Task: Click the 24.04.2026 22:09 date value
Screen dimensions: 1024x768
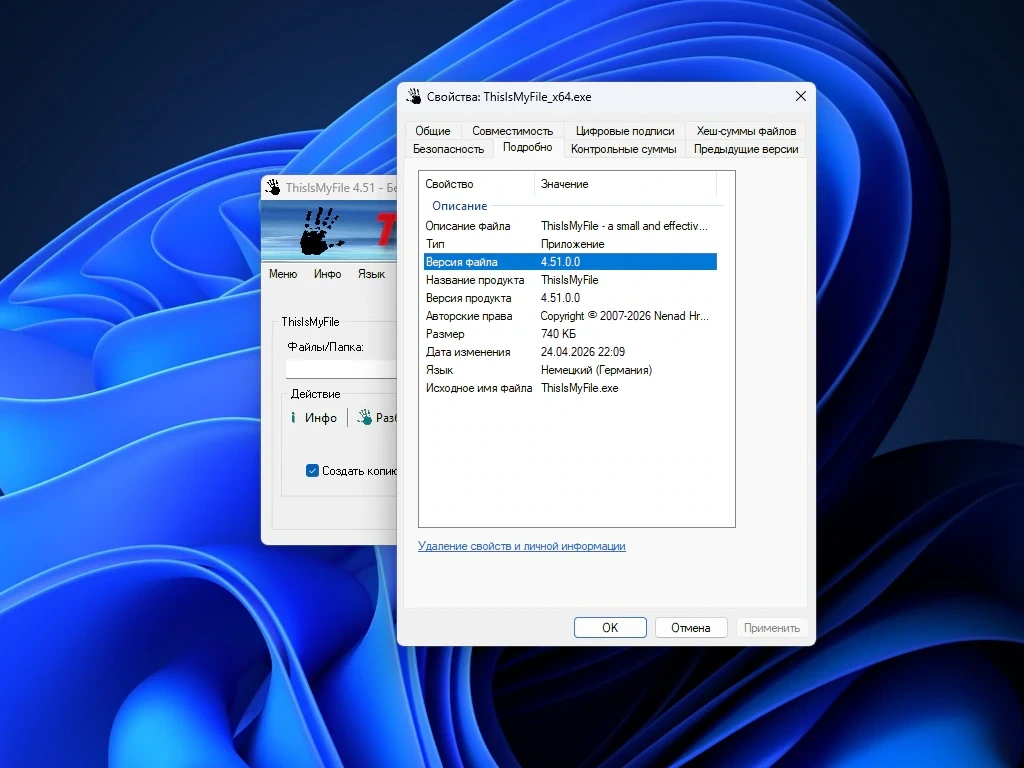Action: (x=583, y=352)
